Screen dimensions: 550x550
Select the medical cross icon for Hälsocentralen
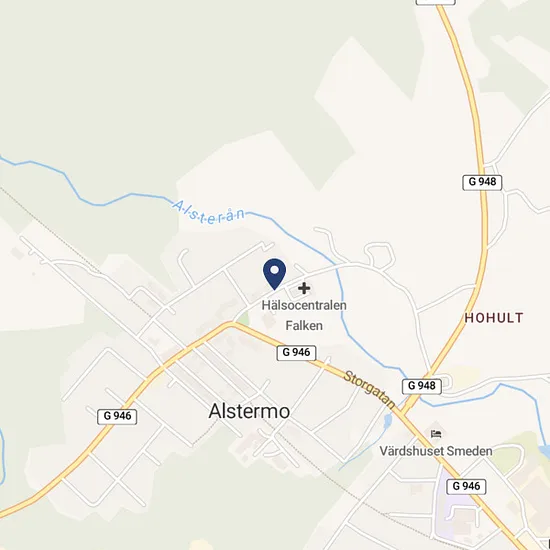(304, 288)
